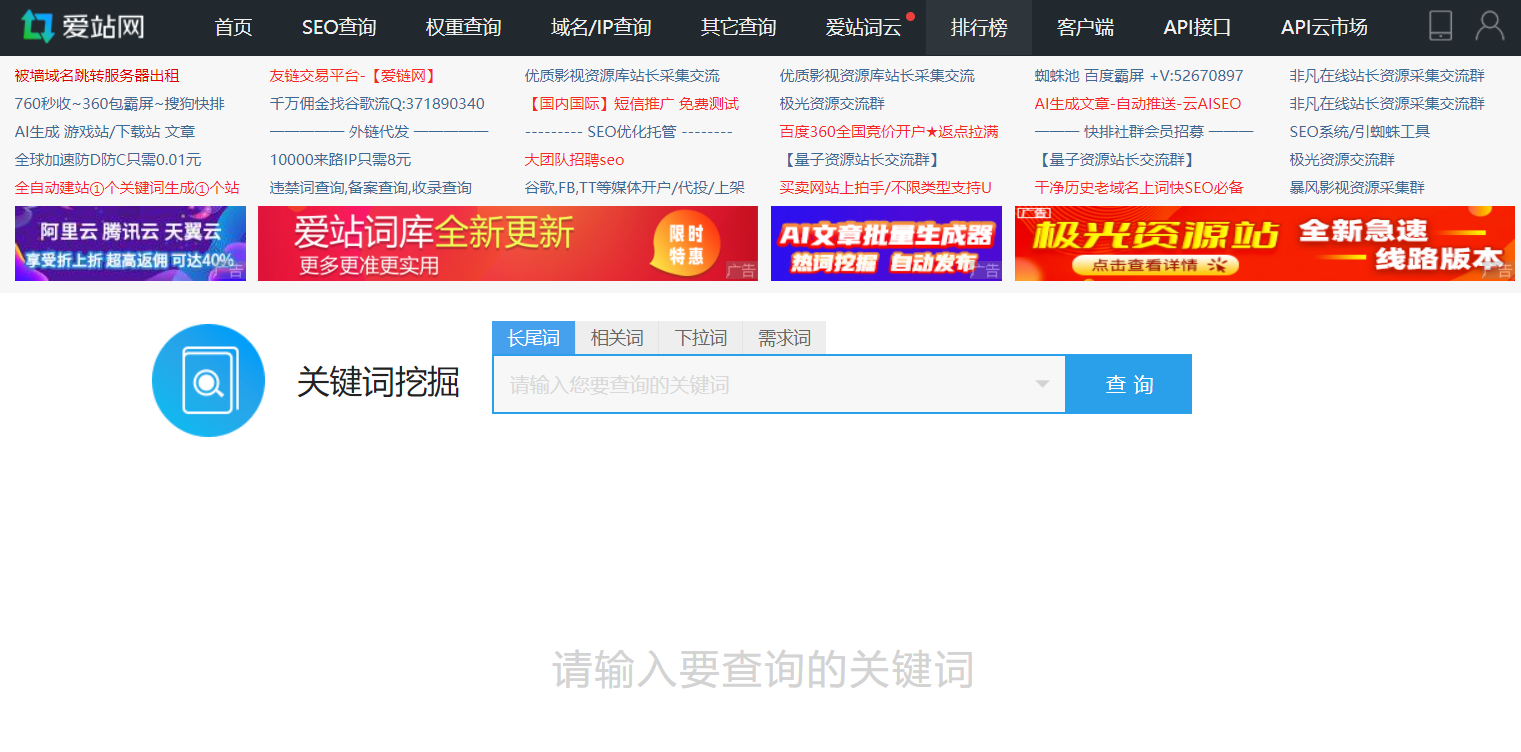The height and width of the screenshot is (752, 1521).
Task: Open the 客户端 menu item
Action: click(x=1085, y=28)
